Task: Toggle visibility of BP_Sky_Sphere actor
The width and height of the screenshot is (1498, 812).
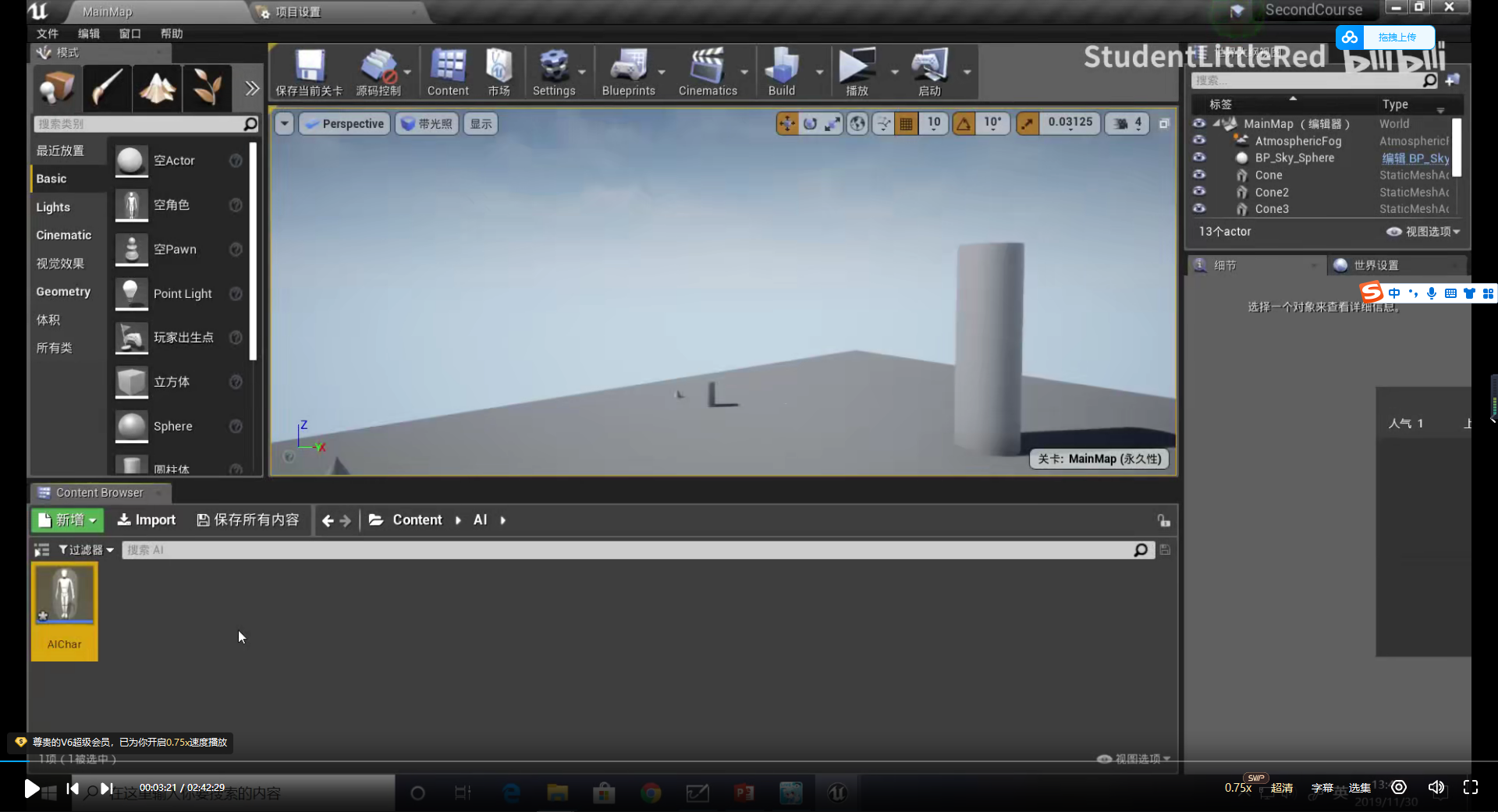Action: click(1199, 158)
